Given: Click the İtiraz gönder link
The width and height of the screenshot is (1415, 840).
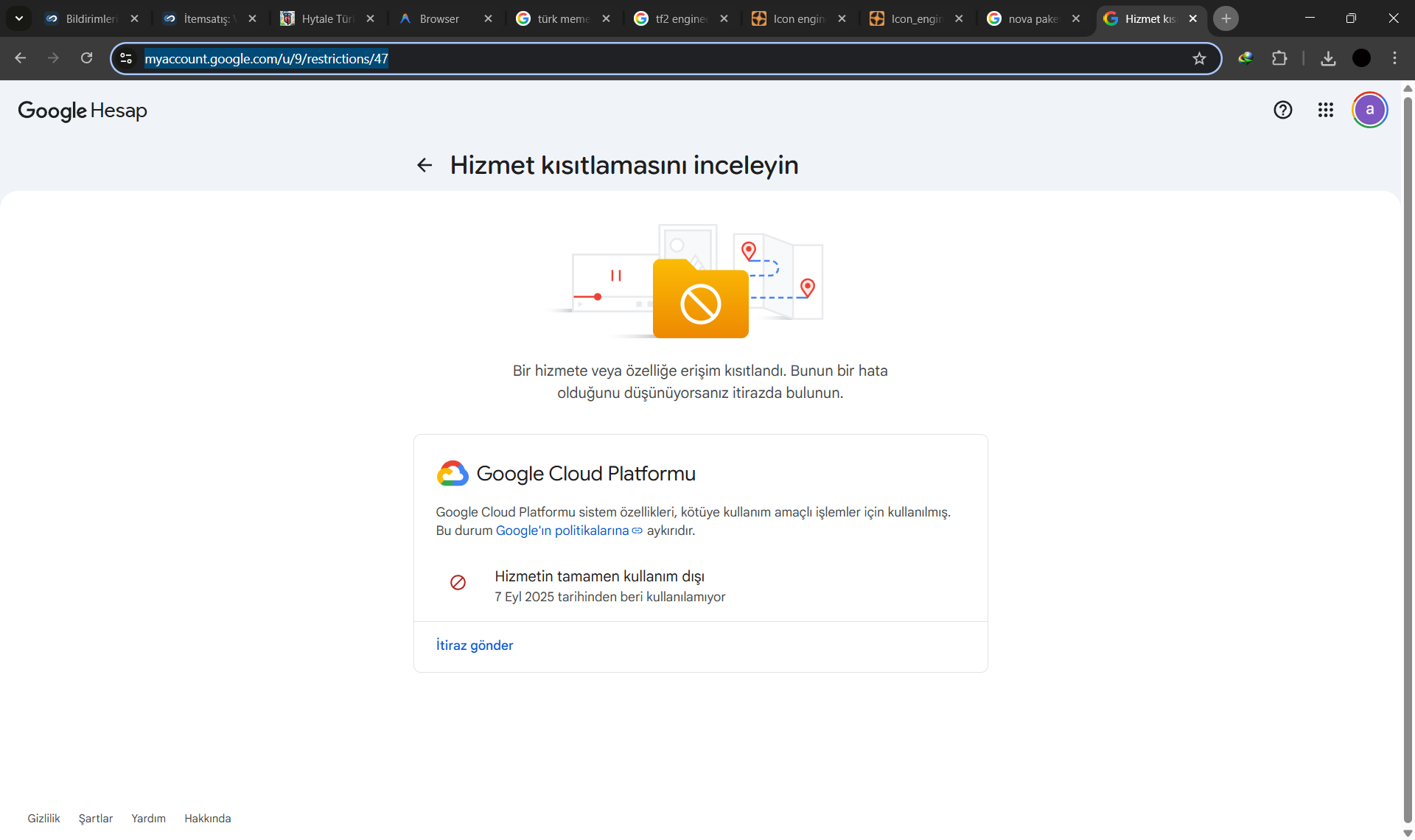Looking at the screenshot, I should [x=475, y=645].
